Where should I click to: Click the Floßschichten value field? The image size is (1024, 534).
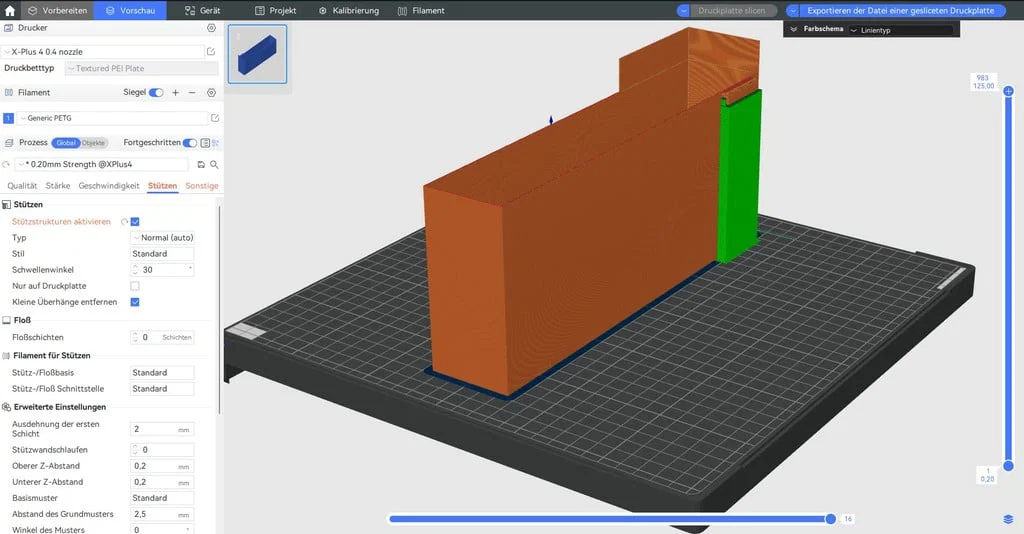pyautogui.click(x=162, y=338)
